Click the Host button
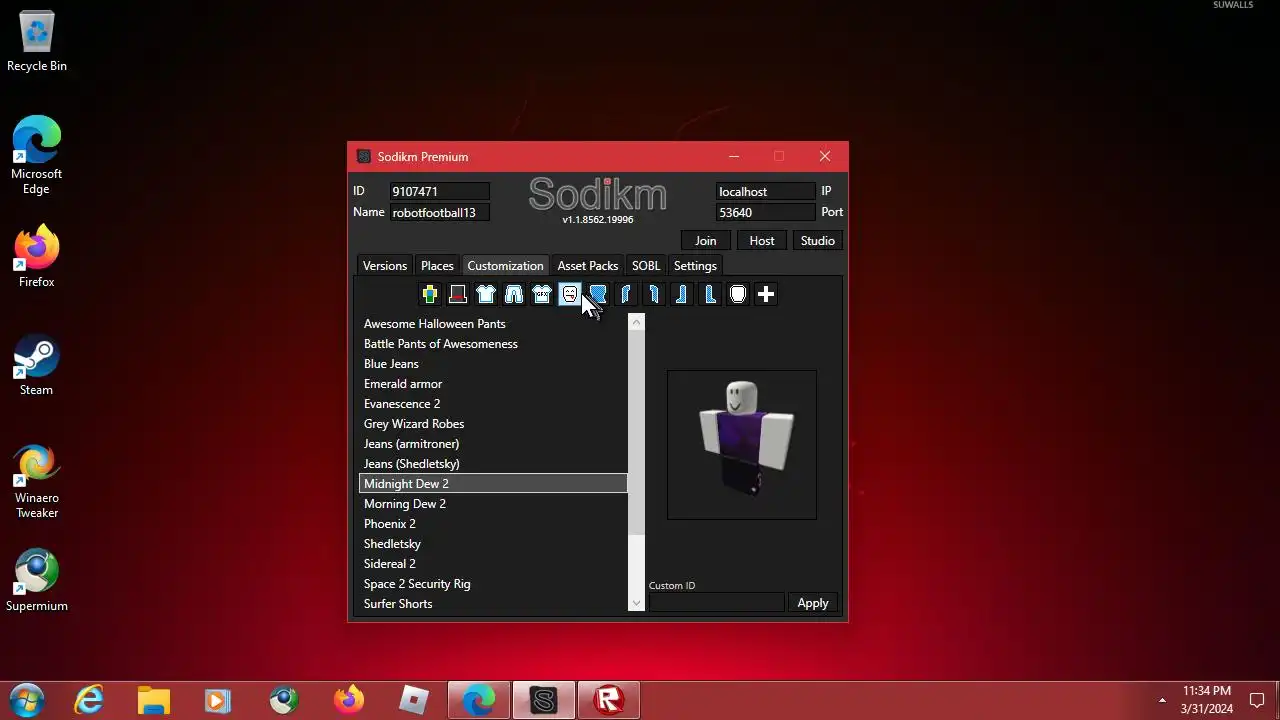 pos(762,241)
